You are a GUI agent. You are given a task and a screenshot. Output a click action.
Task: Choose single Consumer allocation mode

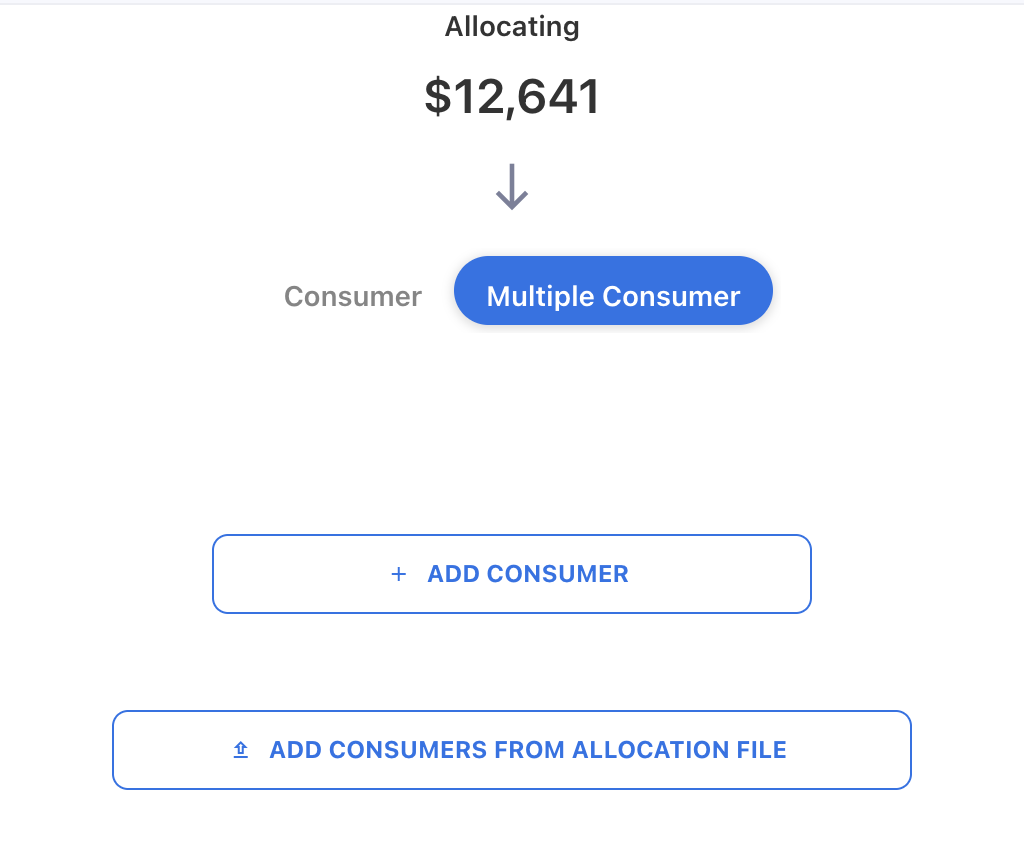[x=353, y=297]
